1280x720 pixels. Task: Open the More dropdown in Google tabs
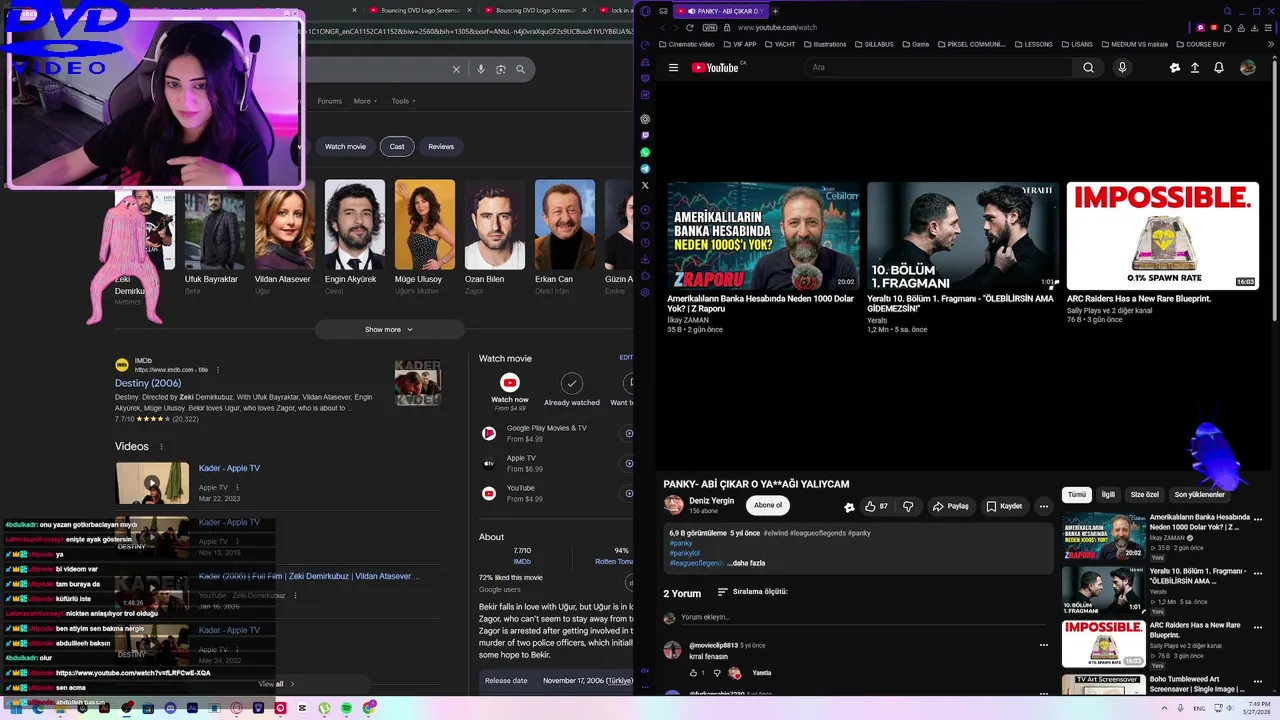point(365,101)
